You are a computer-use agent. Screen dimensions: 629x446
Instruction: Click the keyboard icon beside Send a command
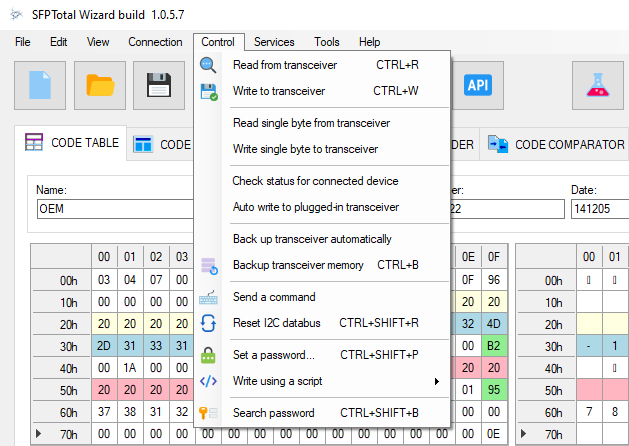(x=208, y=298)
